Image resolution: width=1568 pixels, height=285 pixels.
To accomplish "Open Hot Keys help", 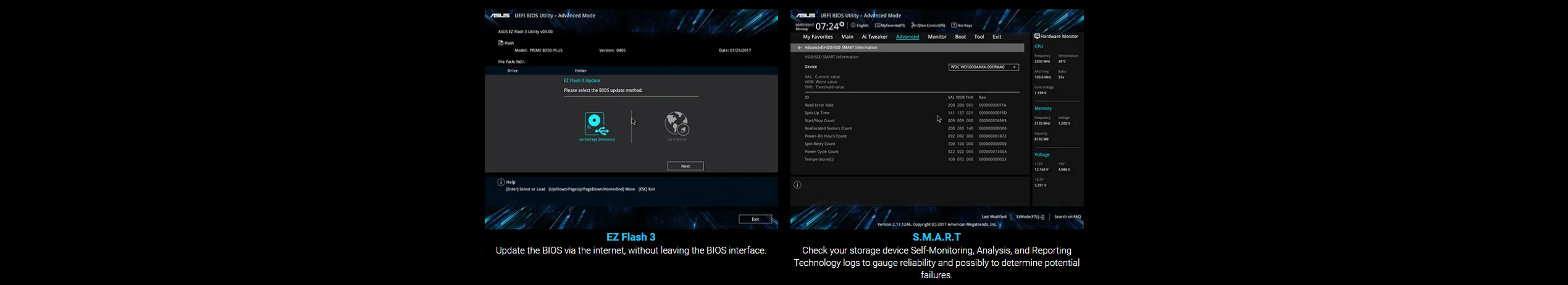I will 962,25.
